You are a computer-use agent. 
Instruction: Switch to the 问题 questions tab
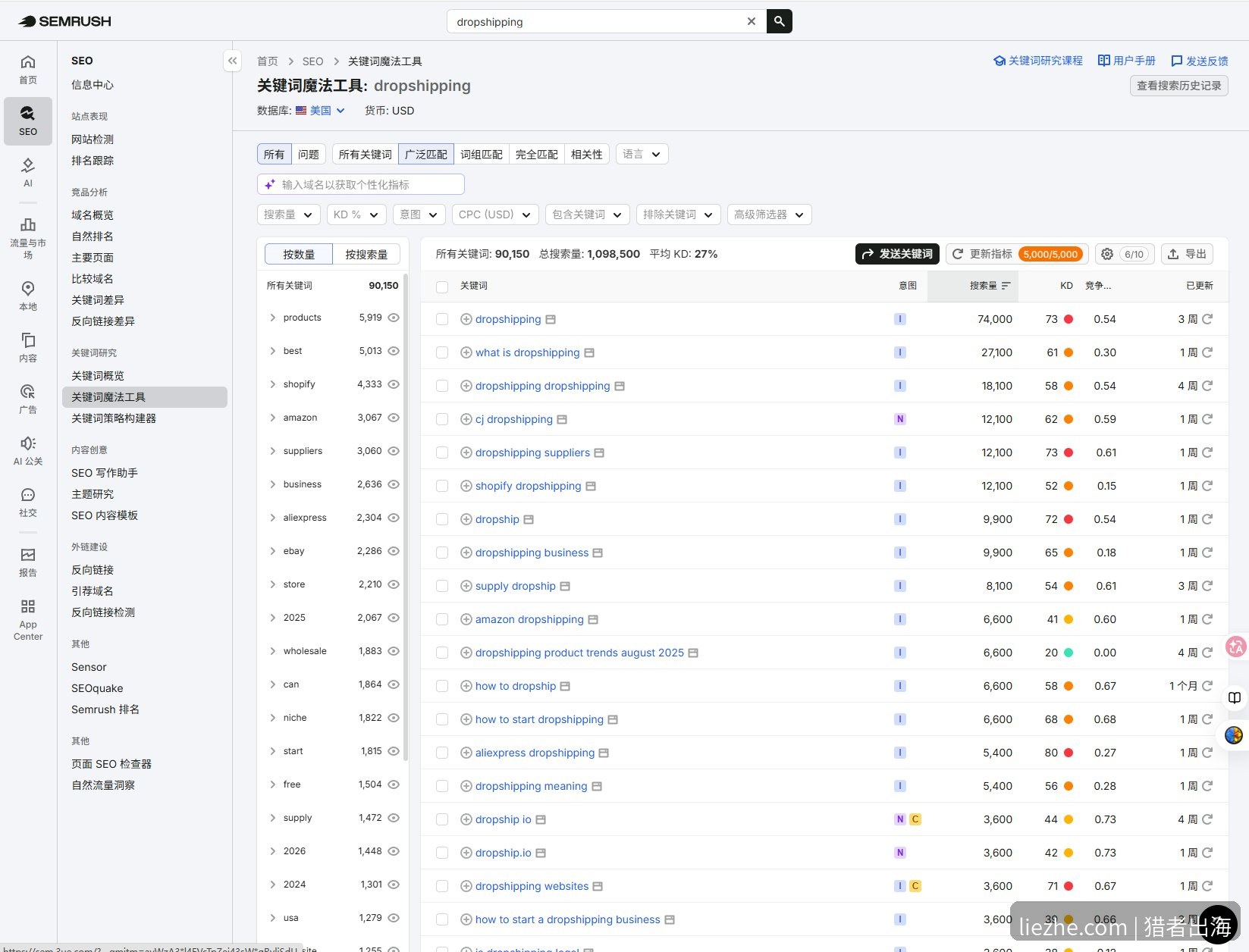point(309,154)
